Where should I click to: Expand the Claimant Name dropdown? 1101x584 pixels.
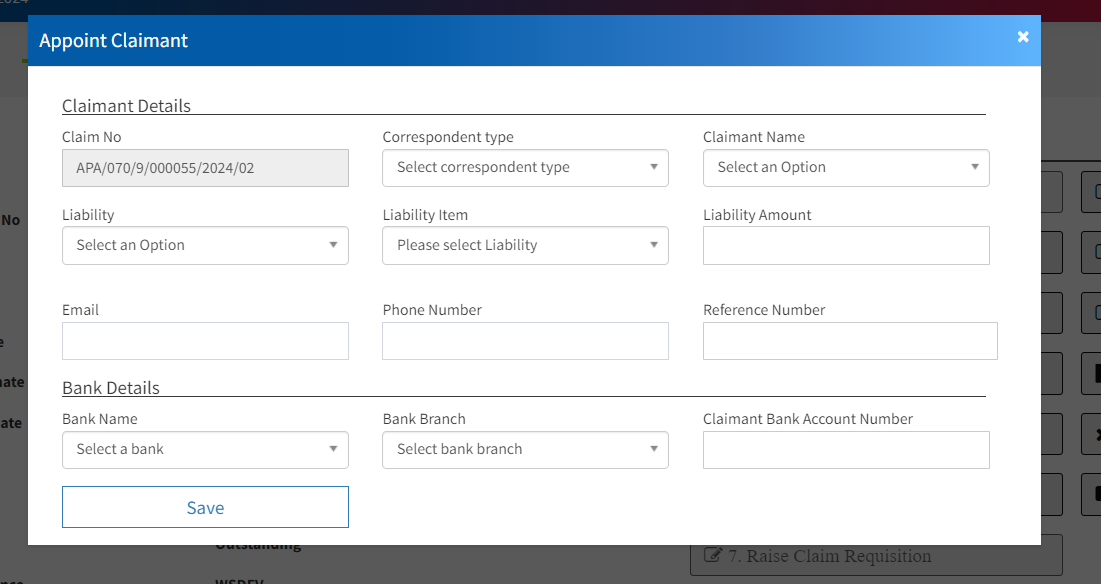point(846,168)
